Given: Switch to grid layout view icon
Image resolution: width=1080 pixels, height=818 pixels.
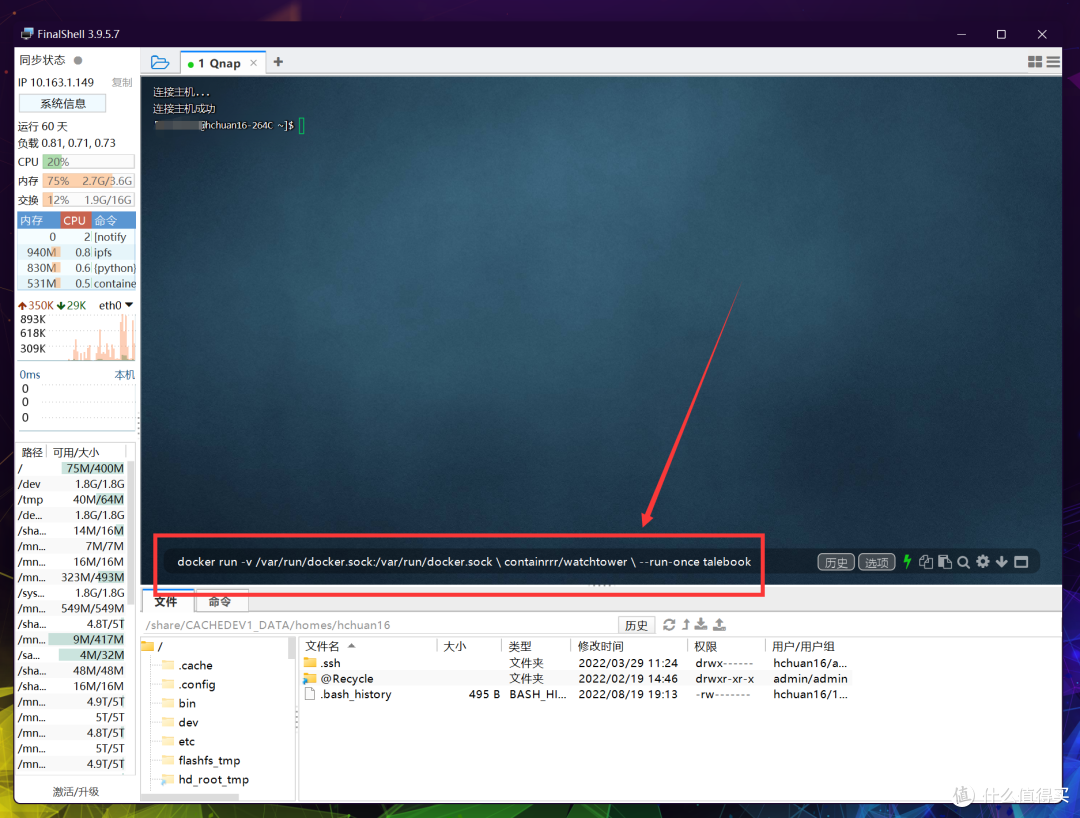Looking at the screenshot, I should click(x=1035, y=62).
